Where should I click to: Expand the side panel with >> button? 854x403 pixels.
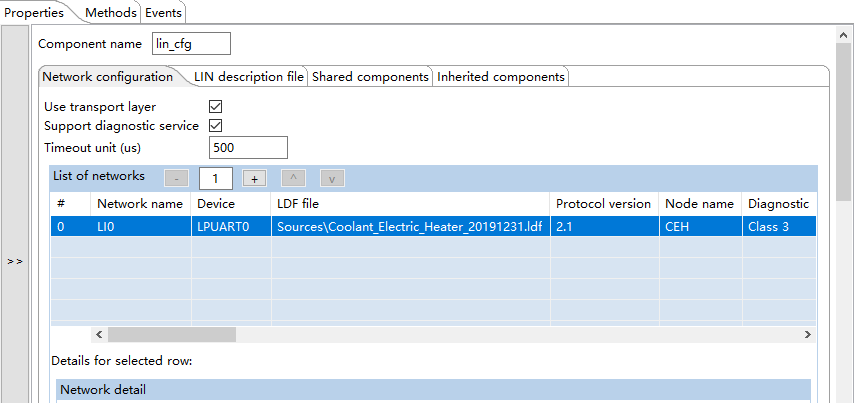[14, 261]
